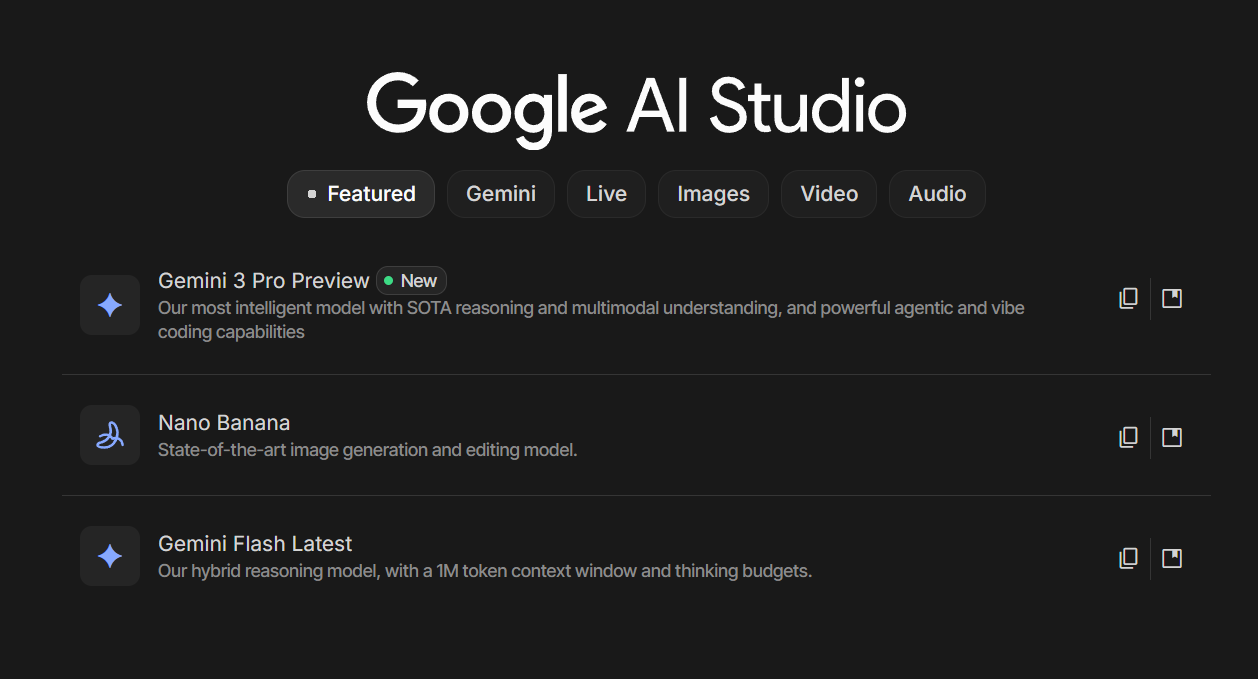
Task: Show the Images model category
Action: point(713,194)
